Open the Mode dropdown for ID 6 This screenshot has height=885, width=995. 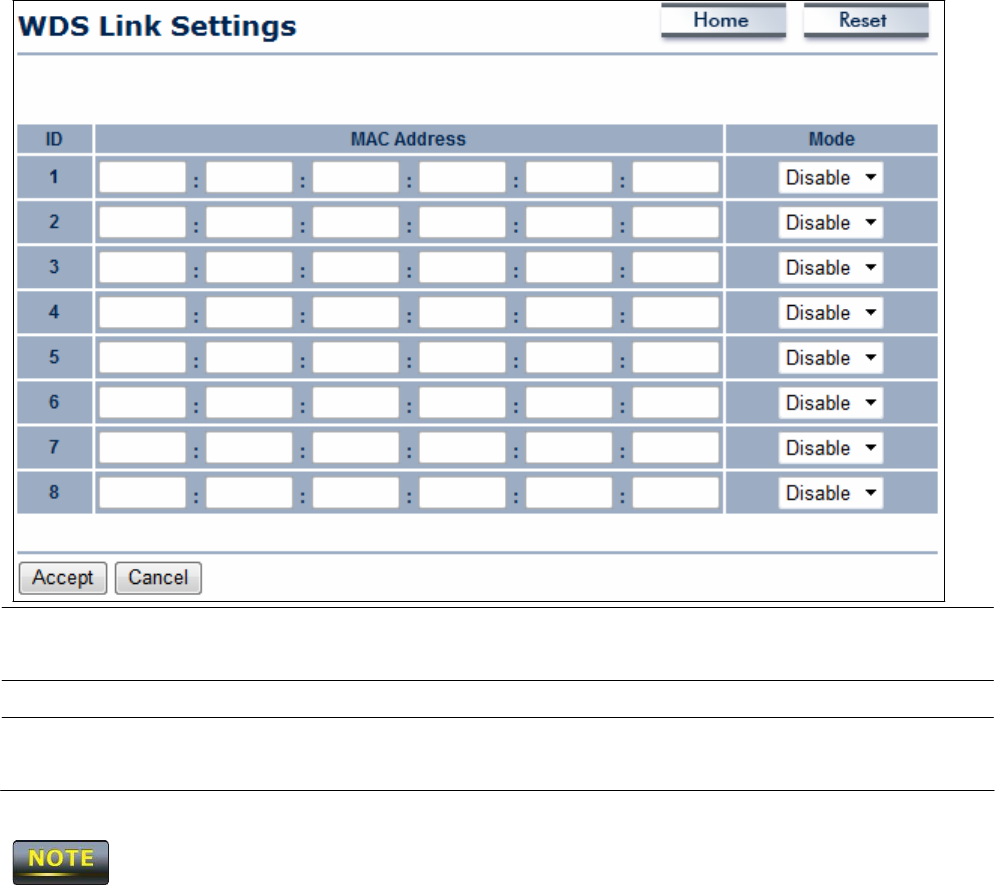(x=831, y=403)
